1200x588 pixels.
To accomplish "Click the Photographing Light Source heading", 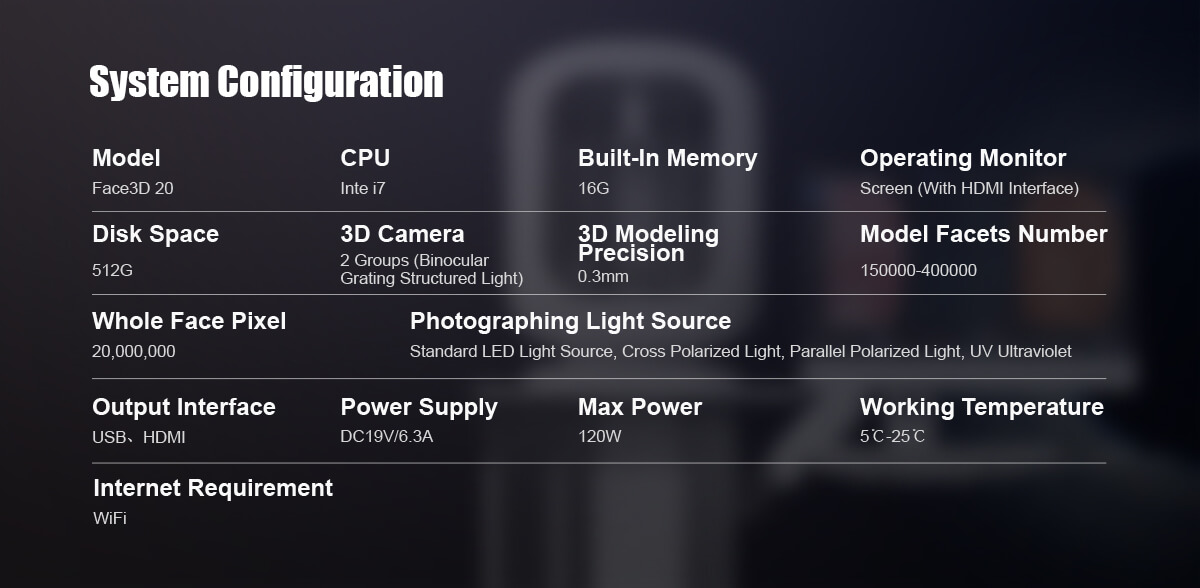I will coord(570,321).
